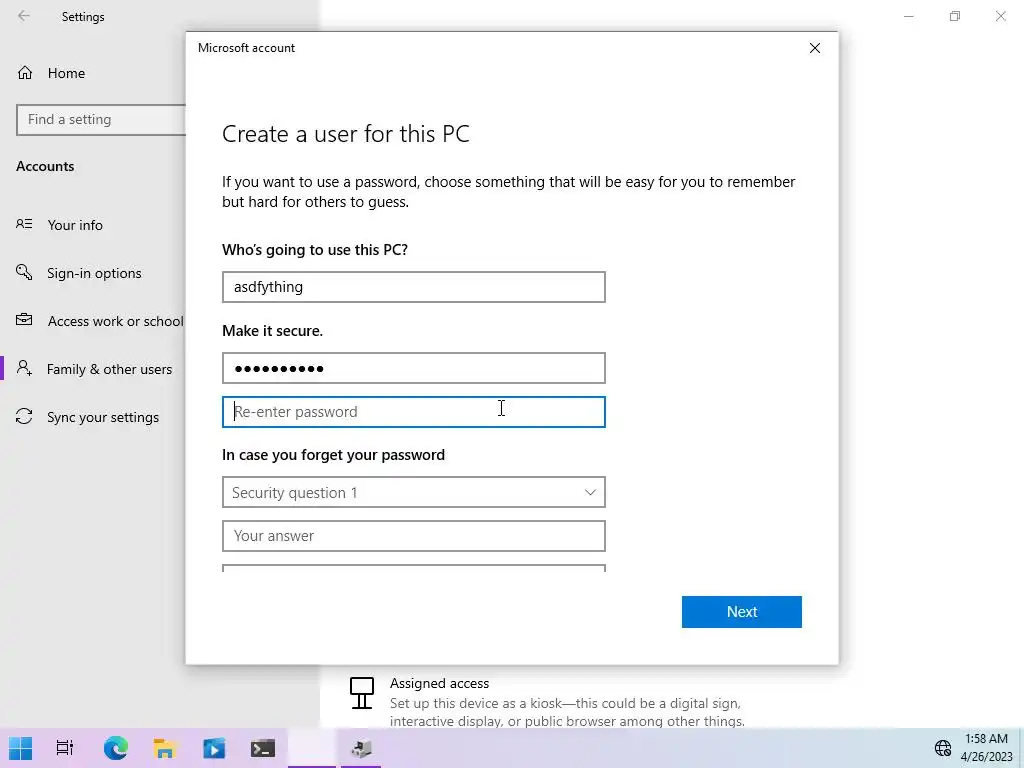
Task: Click the Home icon in Settings sidebar
Action: tap(25, 72)
